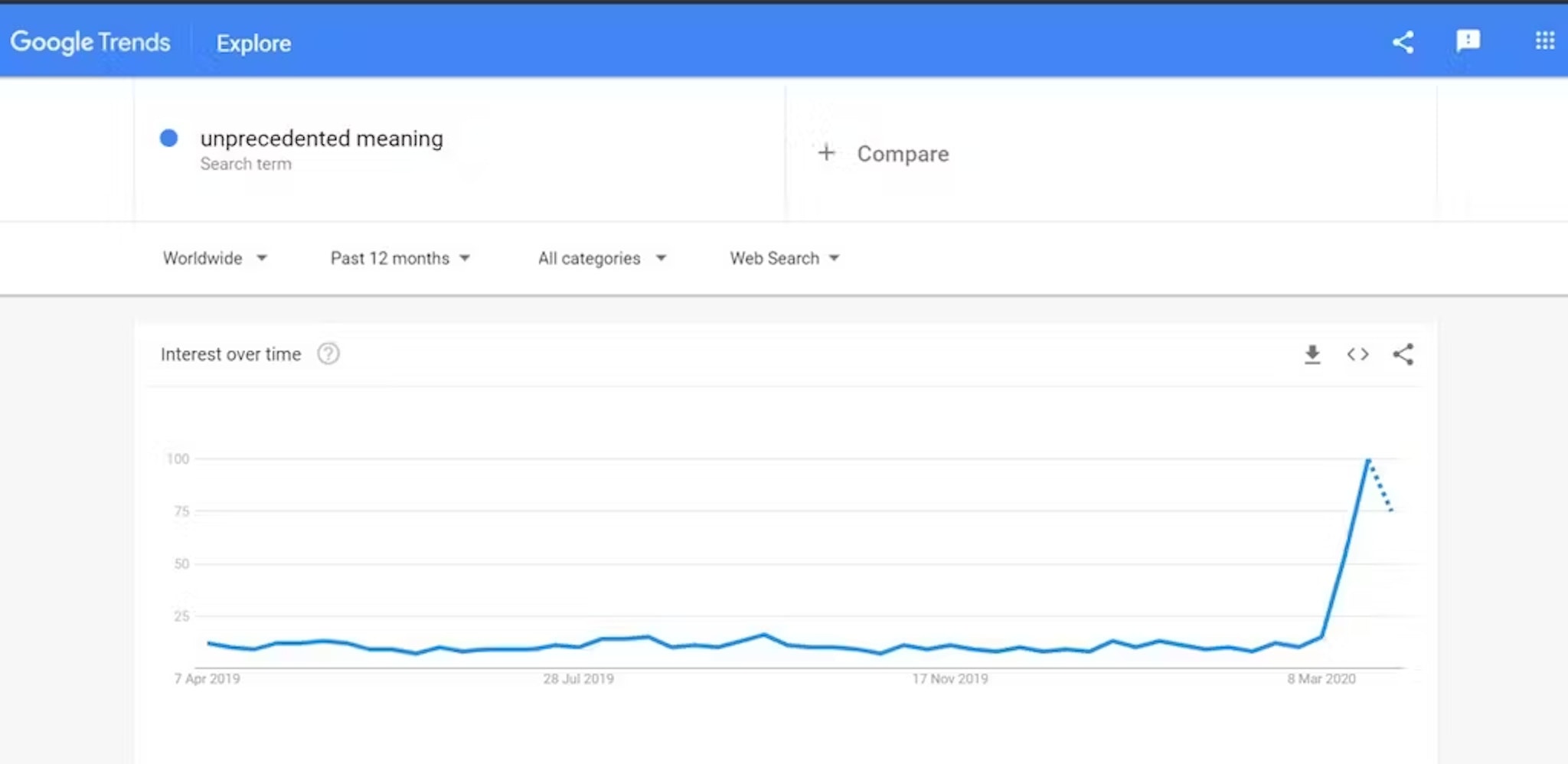Click the peak point at 100 on chart
The width and height of the screenshot is (1568, 764).
[1368, 459]
